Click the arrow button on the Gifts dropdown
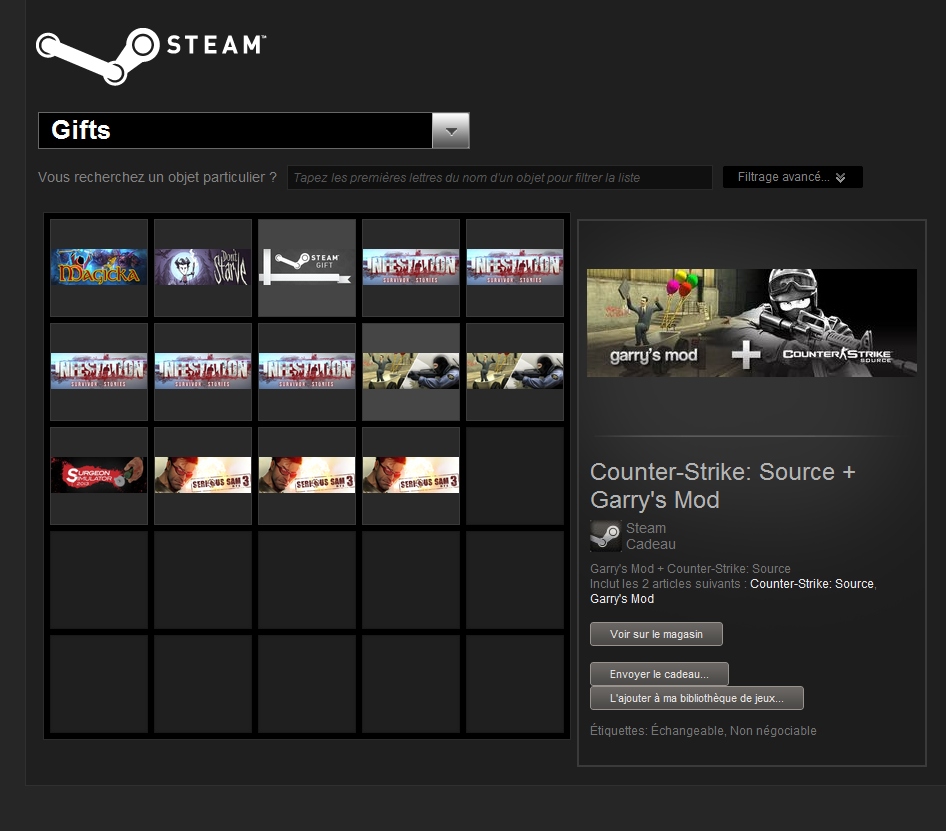The image size is (946, 831). (450, 131)
